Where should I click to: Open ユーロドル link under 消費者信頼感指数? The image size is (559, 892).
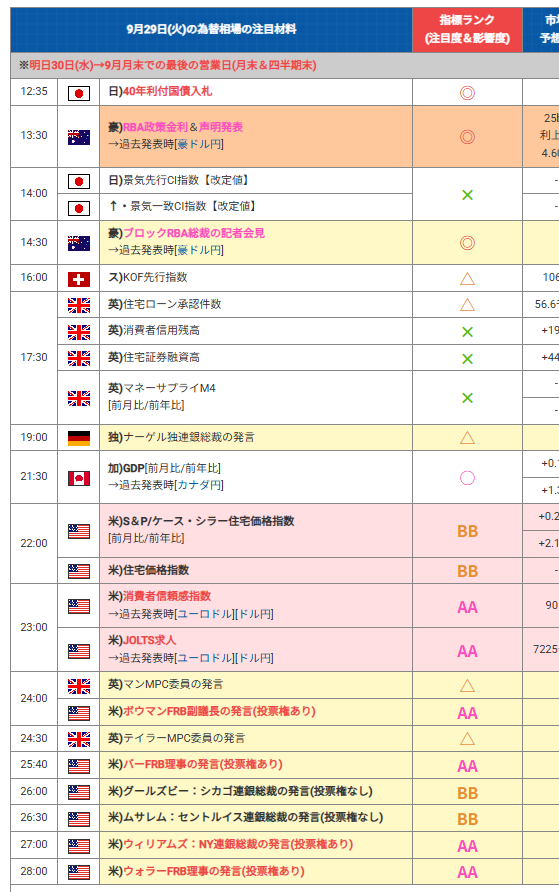pos(205,614)
